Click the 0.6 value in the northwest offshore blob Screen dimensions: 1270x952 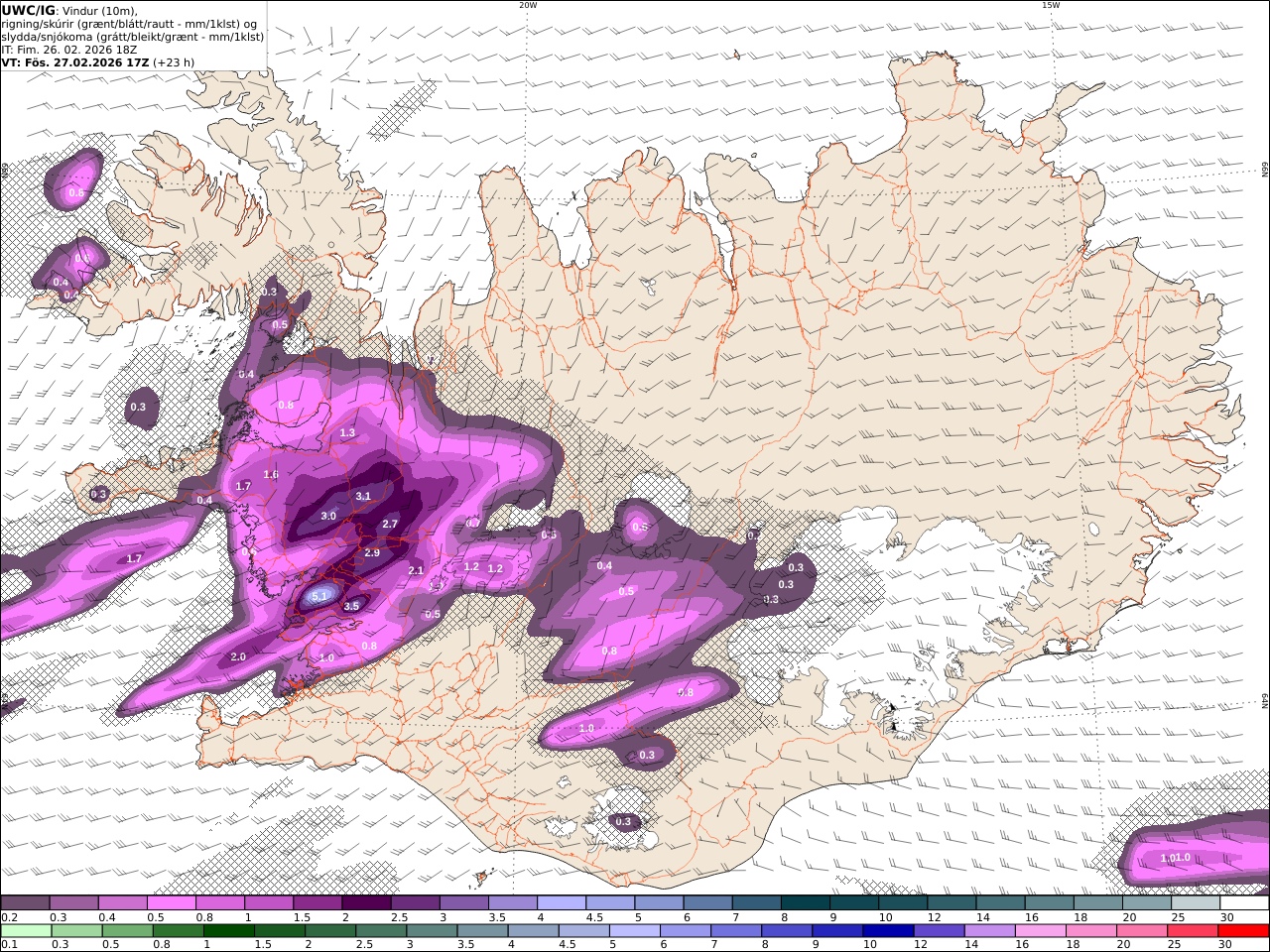click(76, 192)
